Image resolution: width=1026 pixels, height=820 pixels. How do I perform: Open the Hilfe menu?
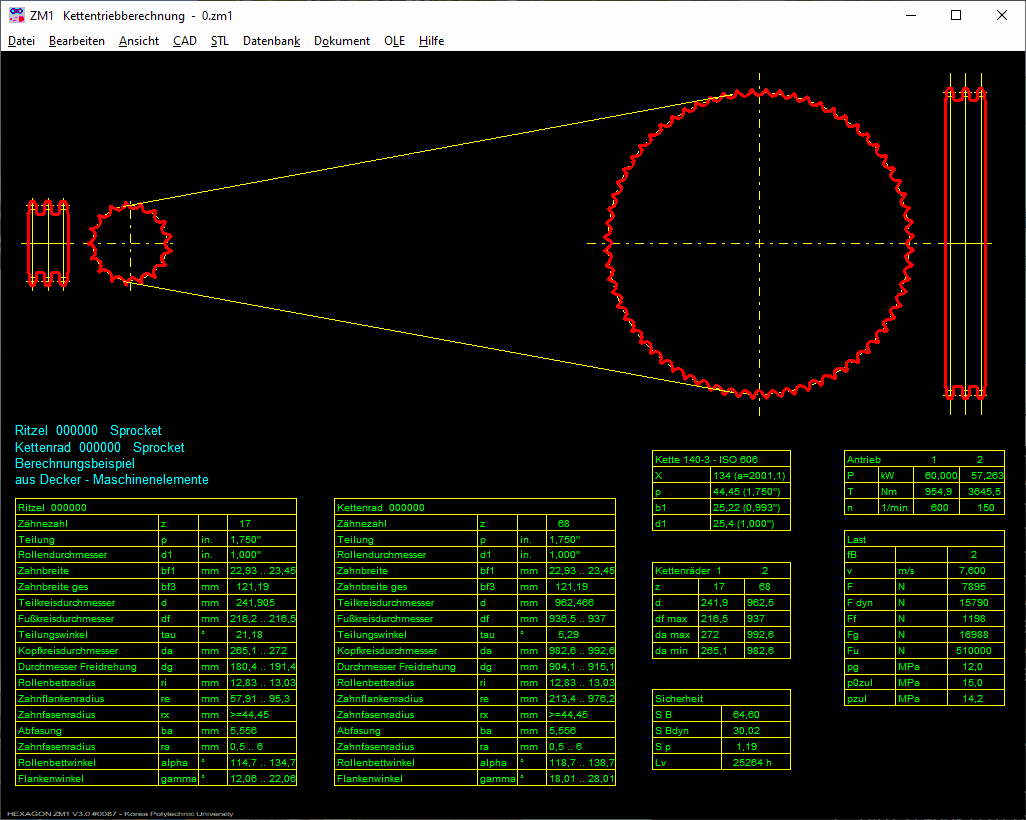[x=432, y=41]
